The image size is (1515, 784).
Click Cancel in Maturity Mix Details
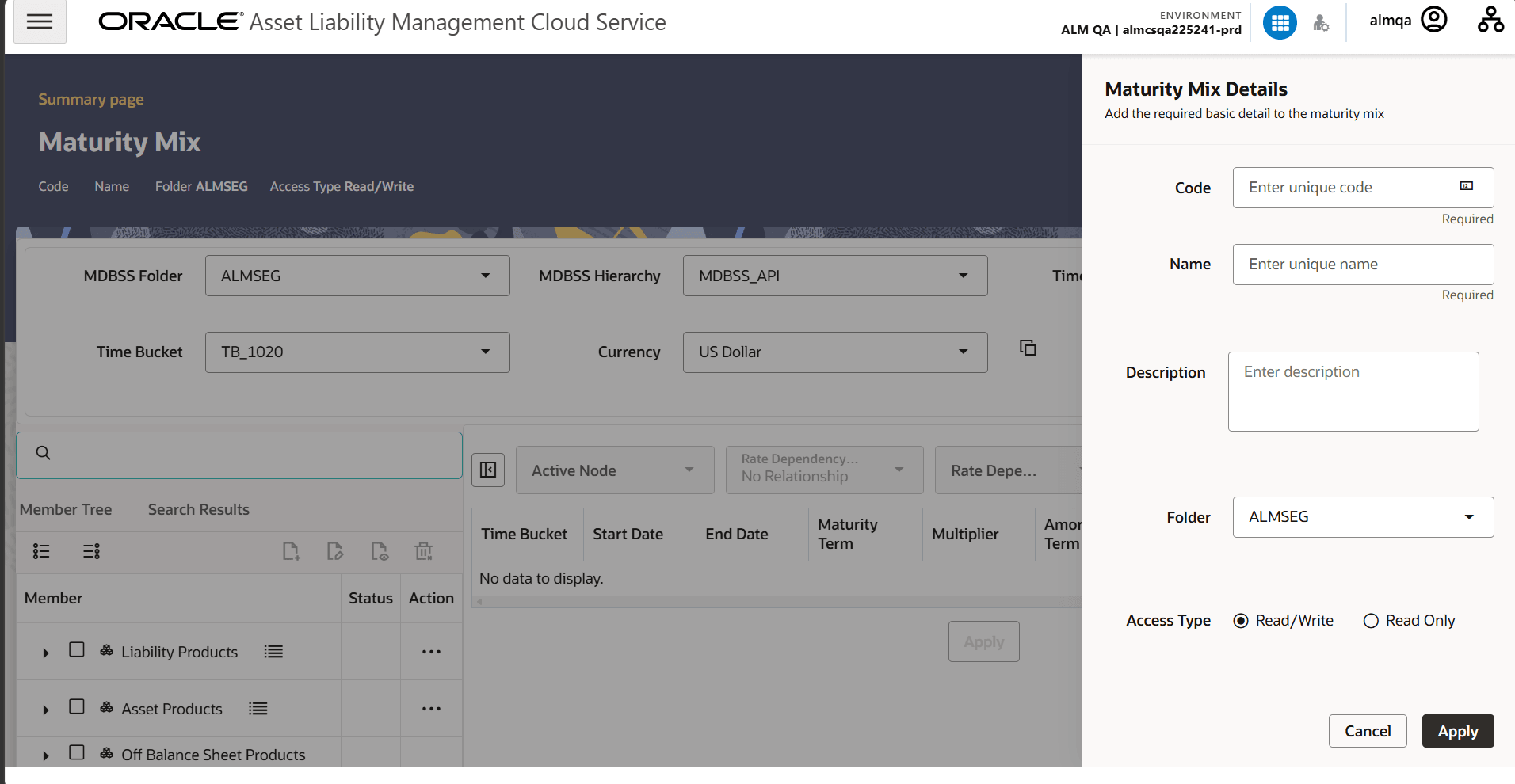(1368, 731)
